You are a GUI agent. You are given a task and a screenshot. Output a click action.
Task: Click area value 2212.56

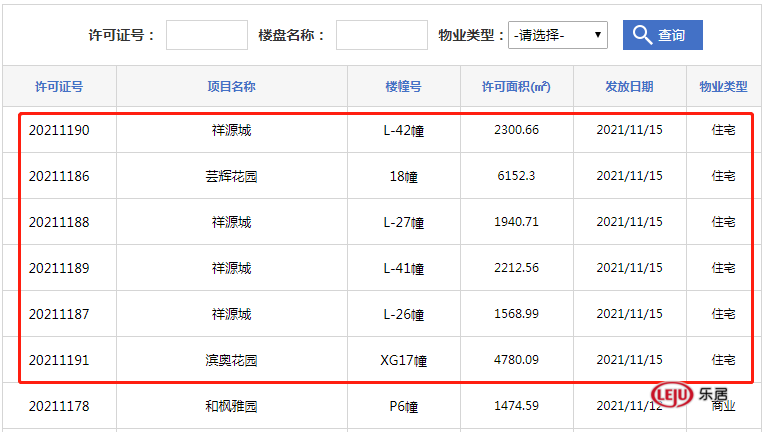pos(516,267)
